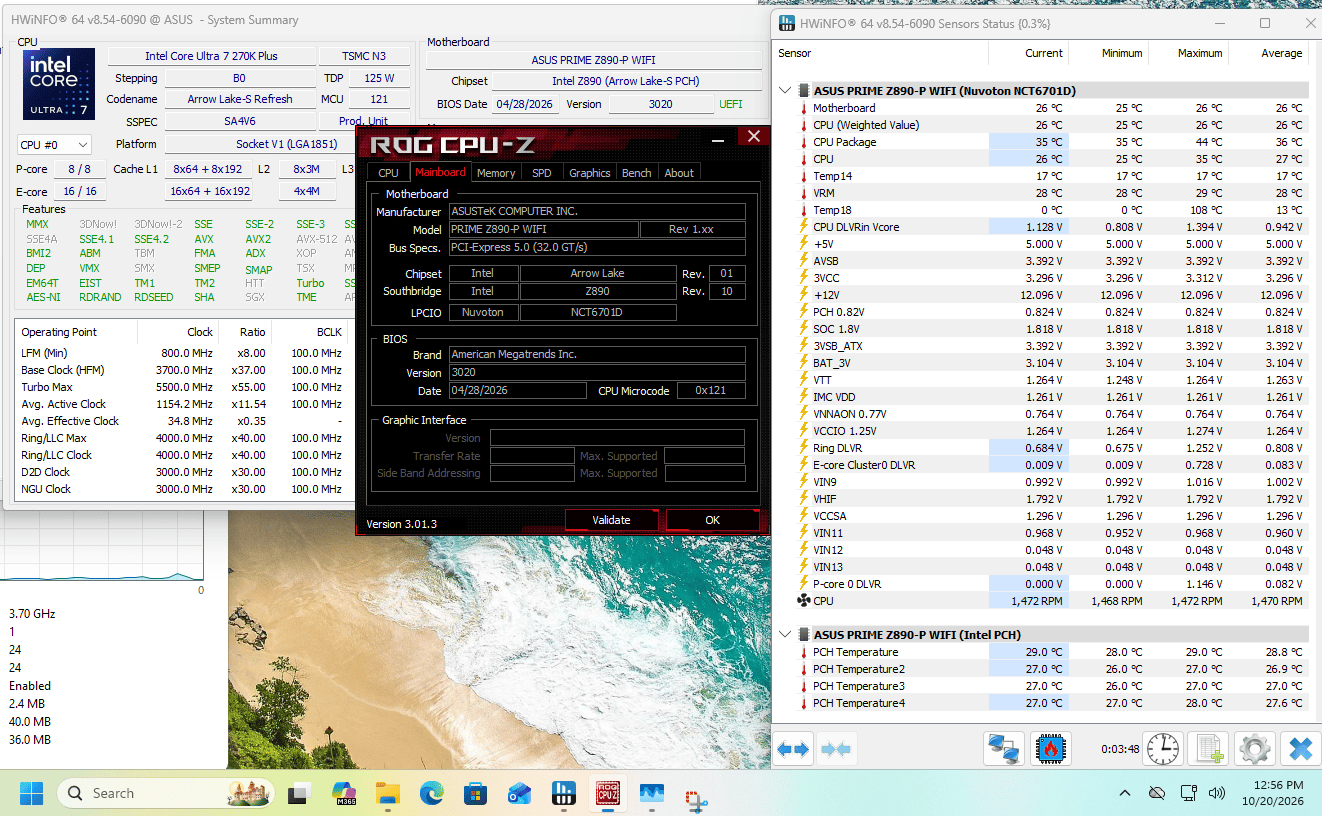Open File Explorer from the taskbar
Screen dimensions: 1322x816
coord(387,793)
